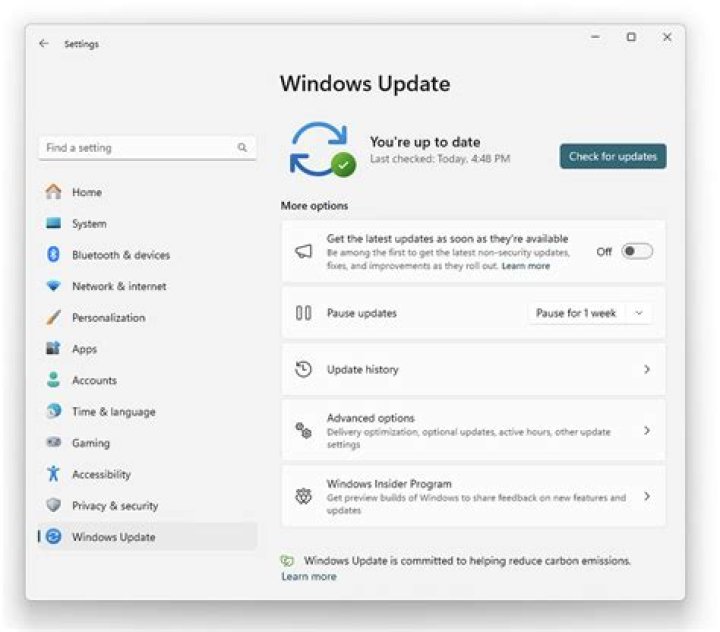The width and height of the screenshot is (720, 632).
Task: Click the Find a setting search box
Action: coord(147,147)
